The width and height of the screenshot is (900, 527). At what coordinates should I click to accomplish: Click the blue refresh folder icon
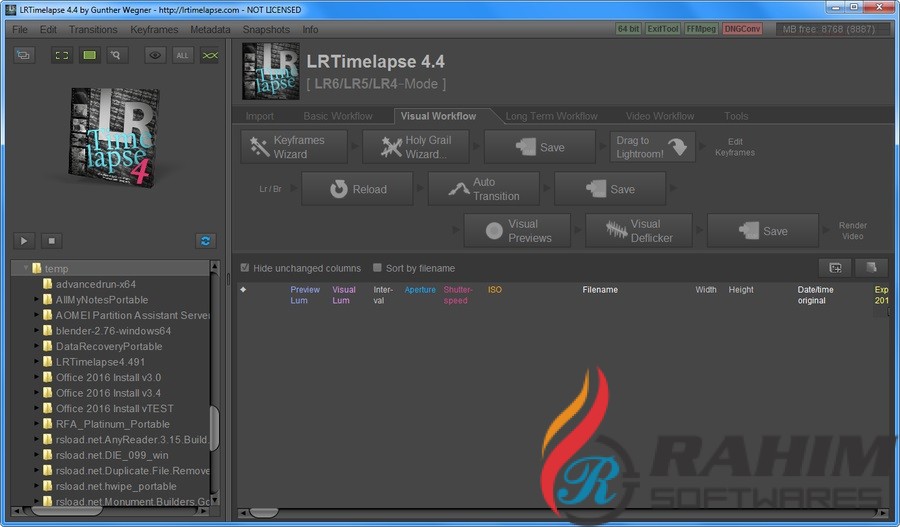coord(205,241)
